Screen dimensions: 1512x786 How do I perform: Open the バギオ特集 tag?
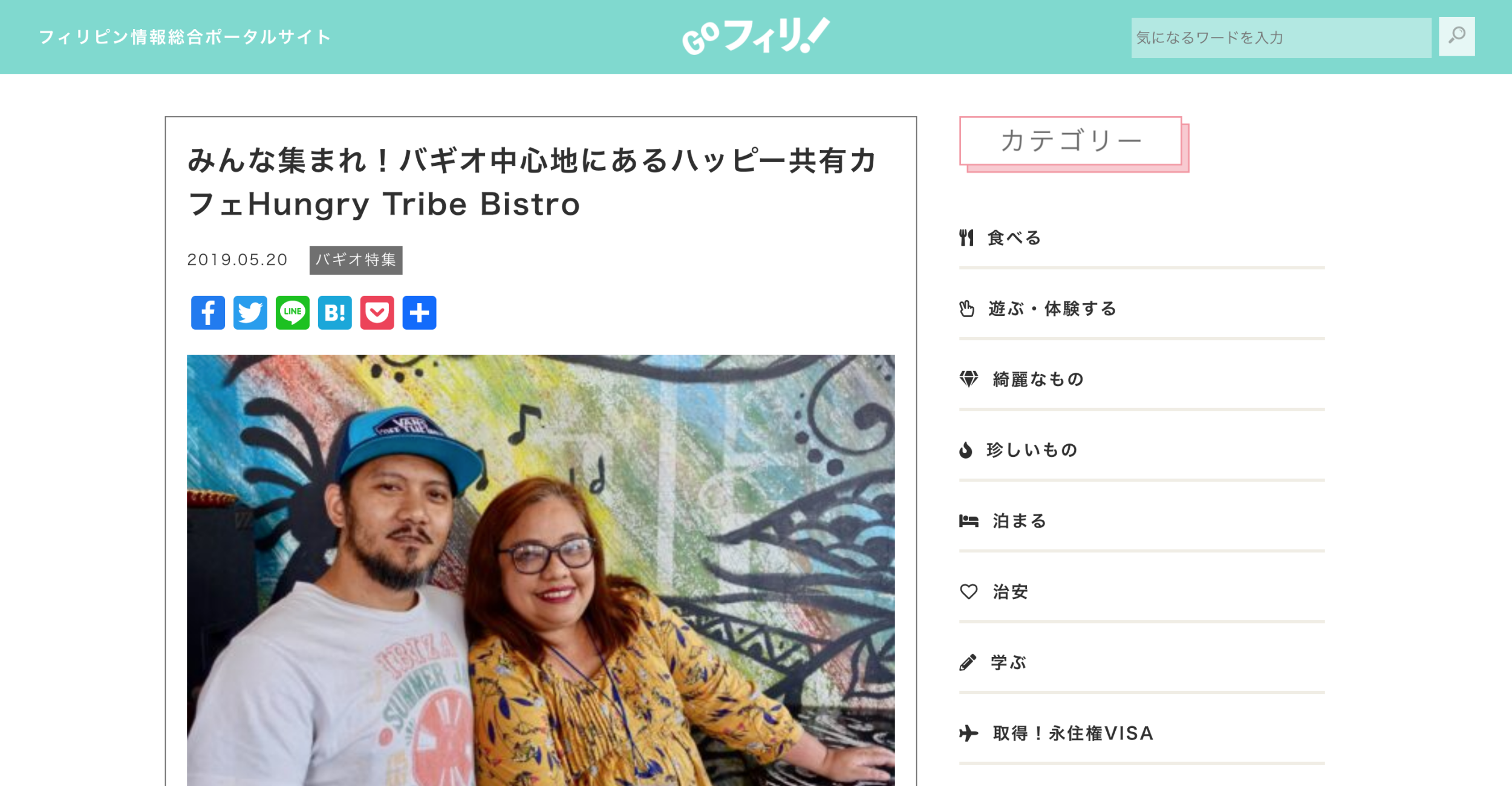pyautogui.click(x=356, y=260)
